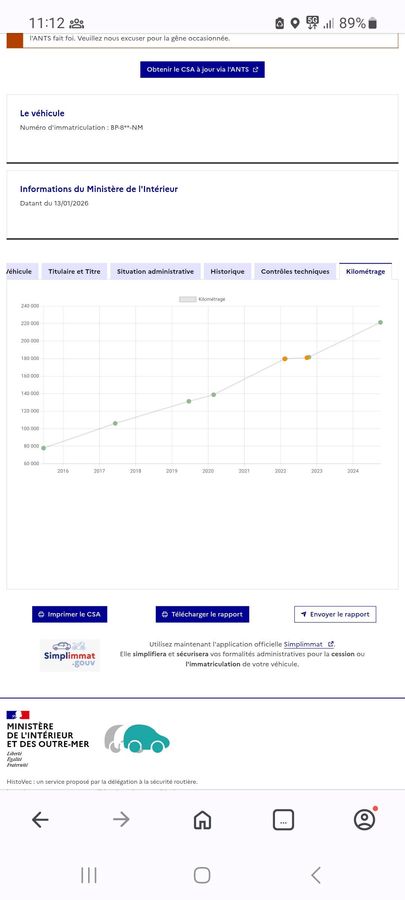Image resolution: width=405 pixels, height=900 pixels.
Task: Click the Imprimer le CSA button
Action: click(69, 614)
